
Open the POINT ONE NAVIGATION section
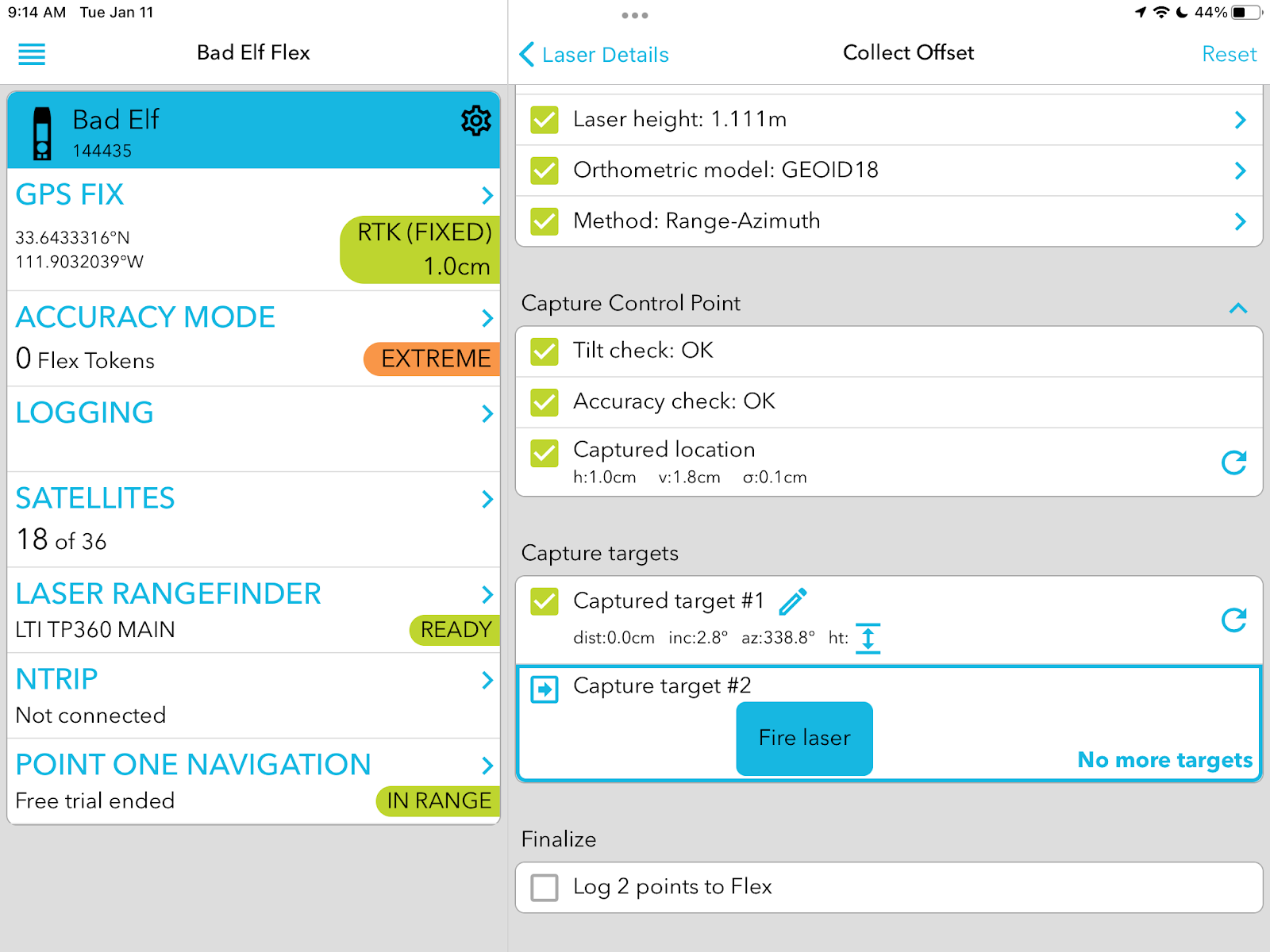point(254,781)
